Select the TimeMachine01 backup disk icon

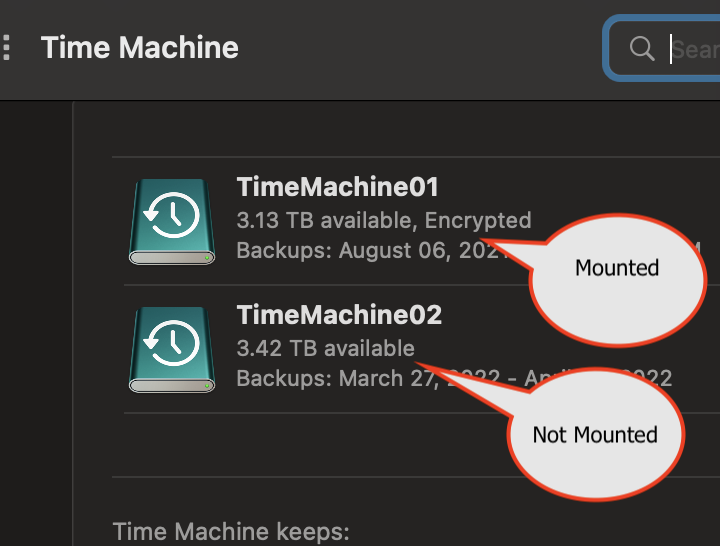[x=172, y=222]
